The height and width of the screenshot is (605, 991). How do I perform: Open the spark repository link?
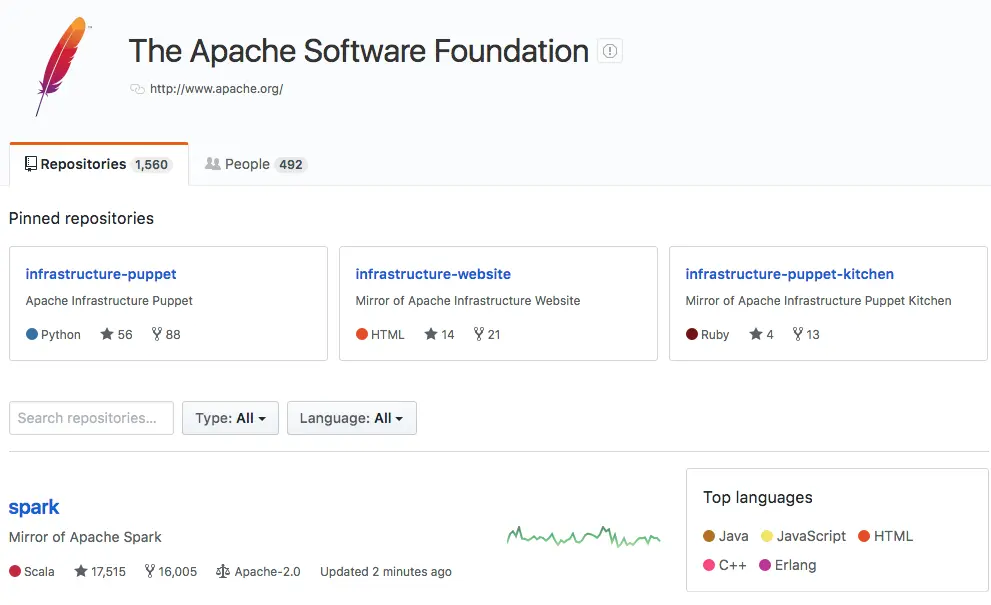(34, 507)
